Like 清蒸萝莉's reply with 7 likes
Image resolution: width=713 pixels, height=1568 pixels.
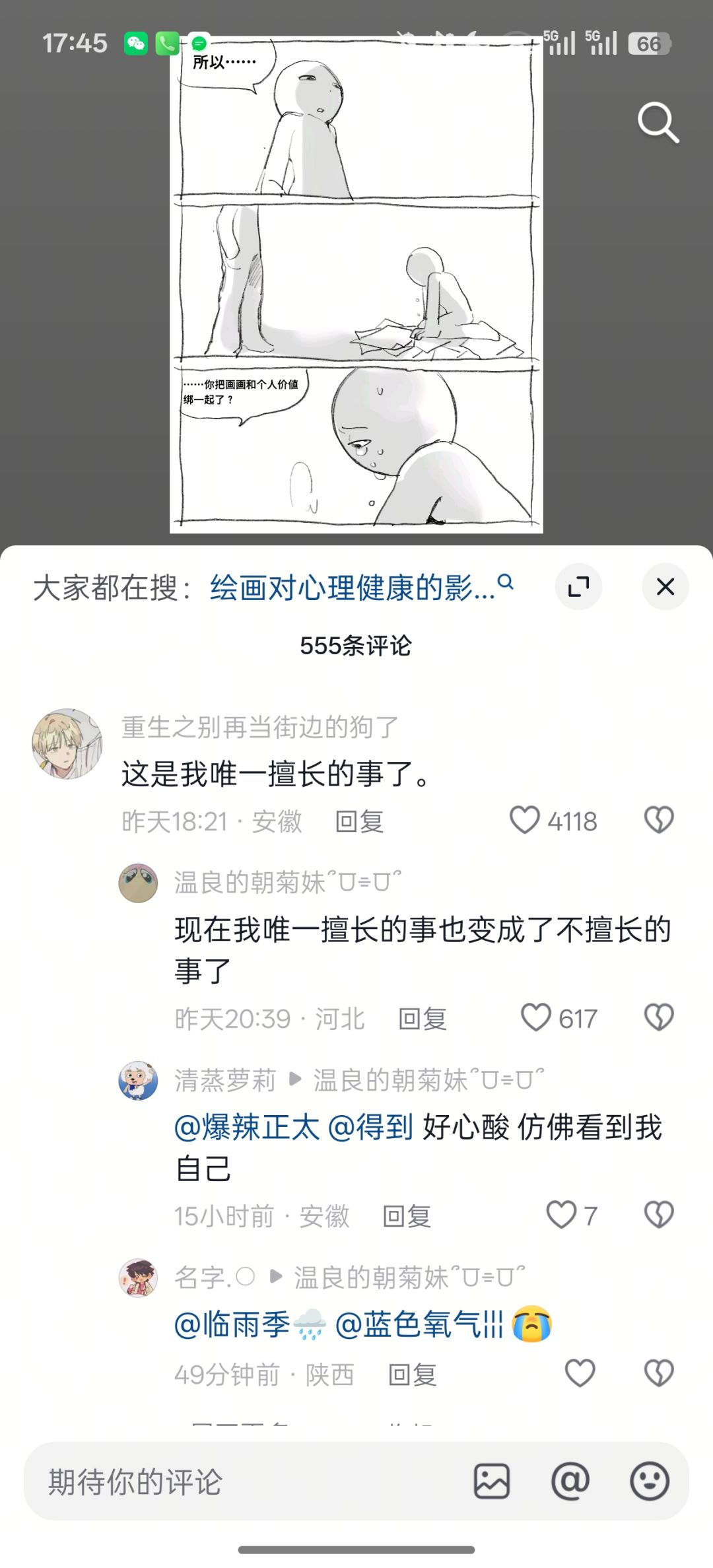[x=561, y=1215]
